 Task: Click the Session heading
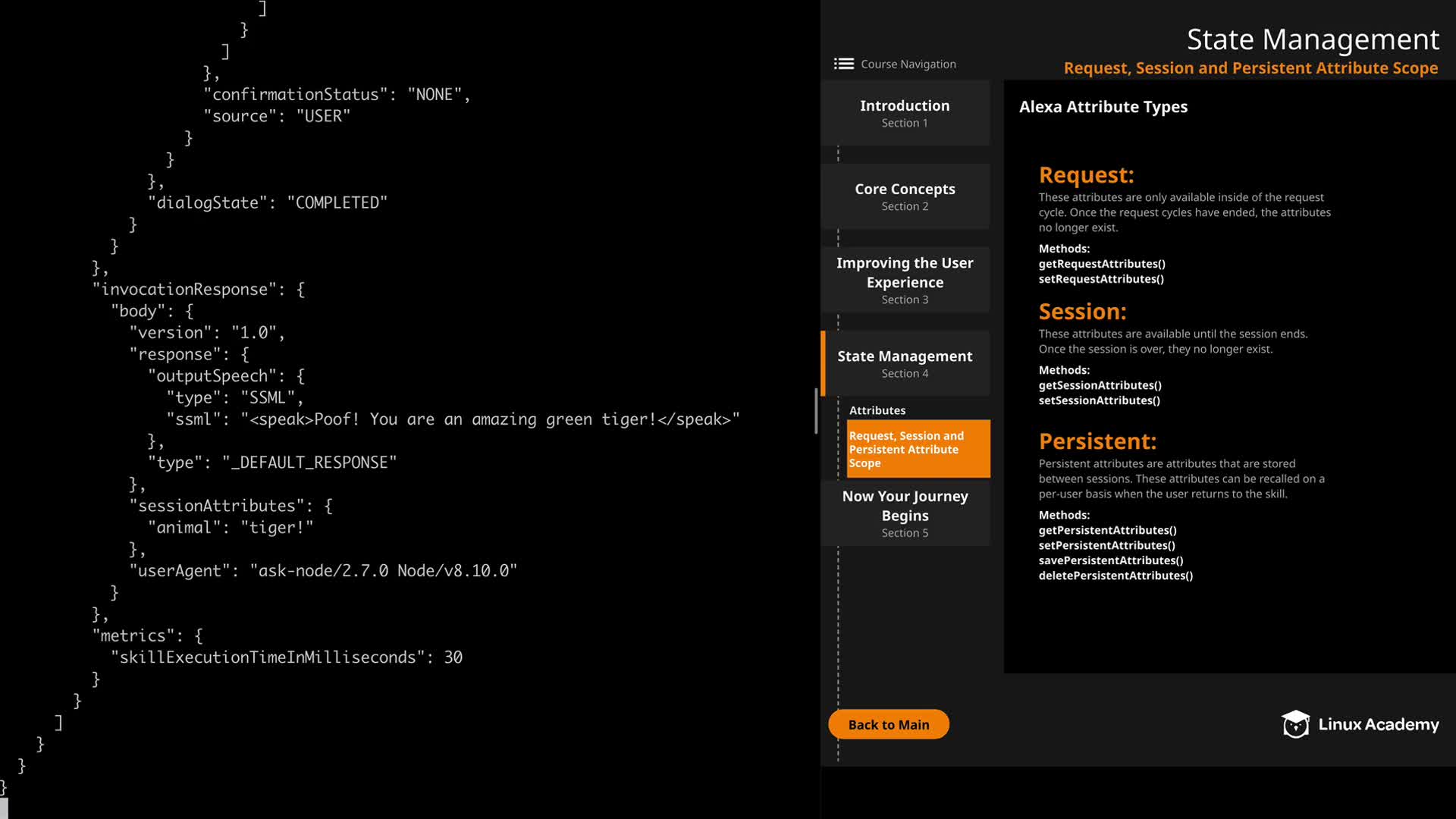click(1082, 312)
